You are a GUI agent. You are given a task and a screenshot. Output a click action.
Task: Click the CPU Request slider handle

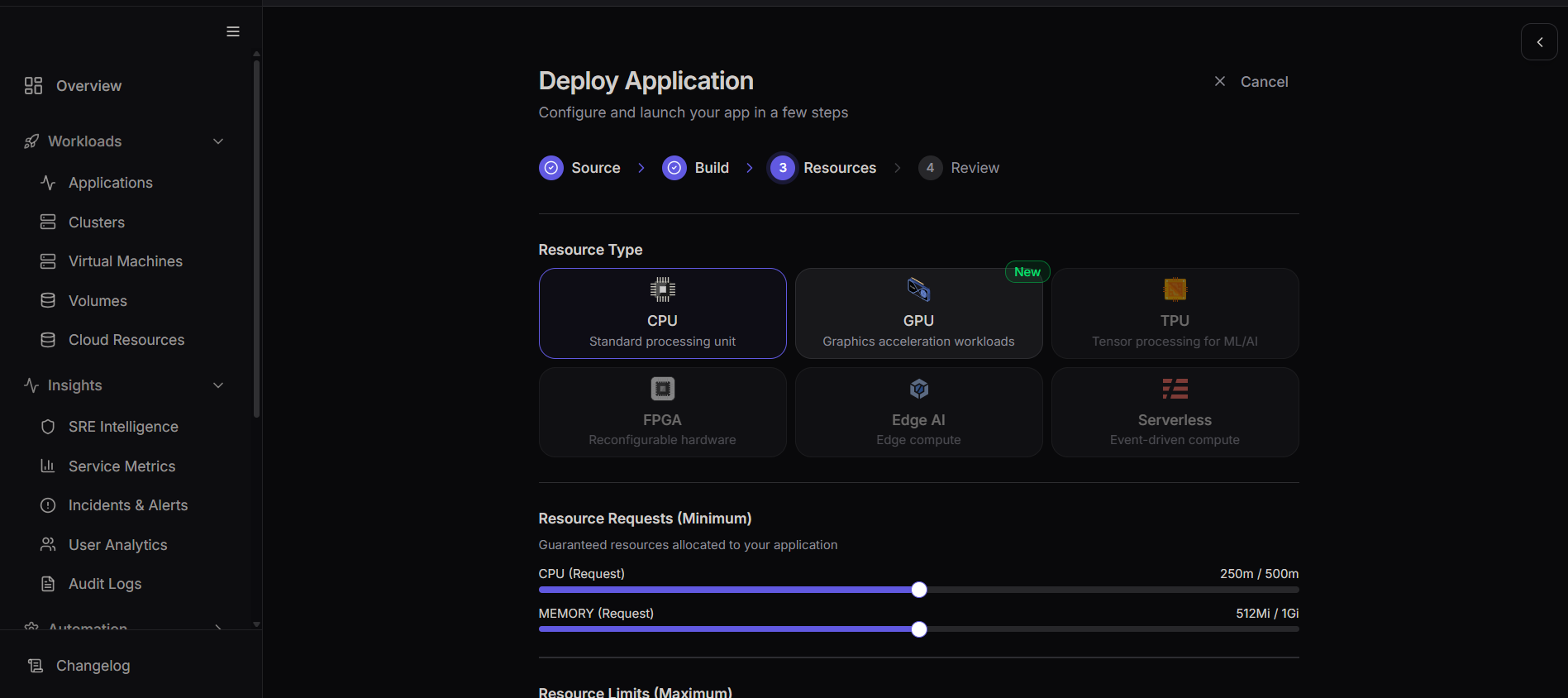(x=919, y=590)
